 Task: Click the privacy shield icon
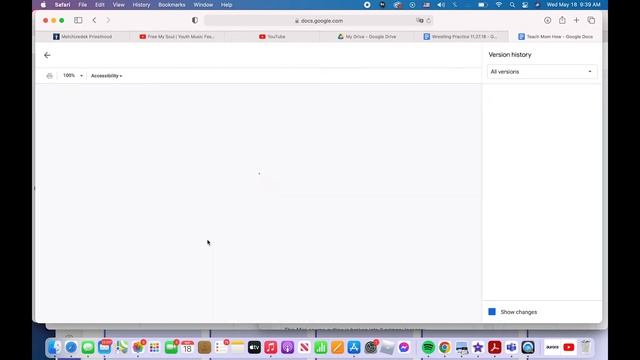[195, 20]
